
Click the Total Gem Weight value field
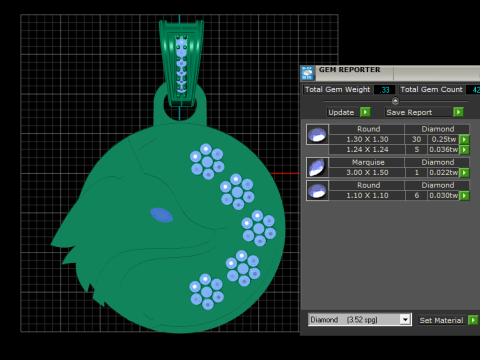pos(384,90)
